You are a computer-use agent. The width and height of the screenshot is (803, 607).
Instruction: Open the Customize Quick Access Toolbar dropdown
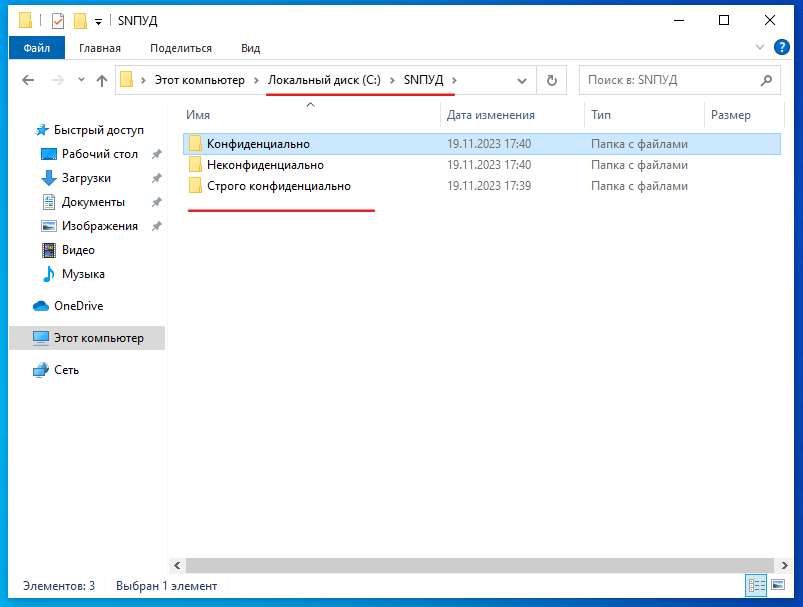pyautogui.click(x=98, y=22)
